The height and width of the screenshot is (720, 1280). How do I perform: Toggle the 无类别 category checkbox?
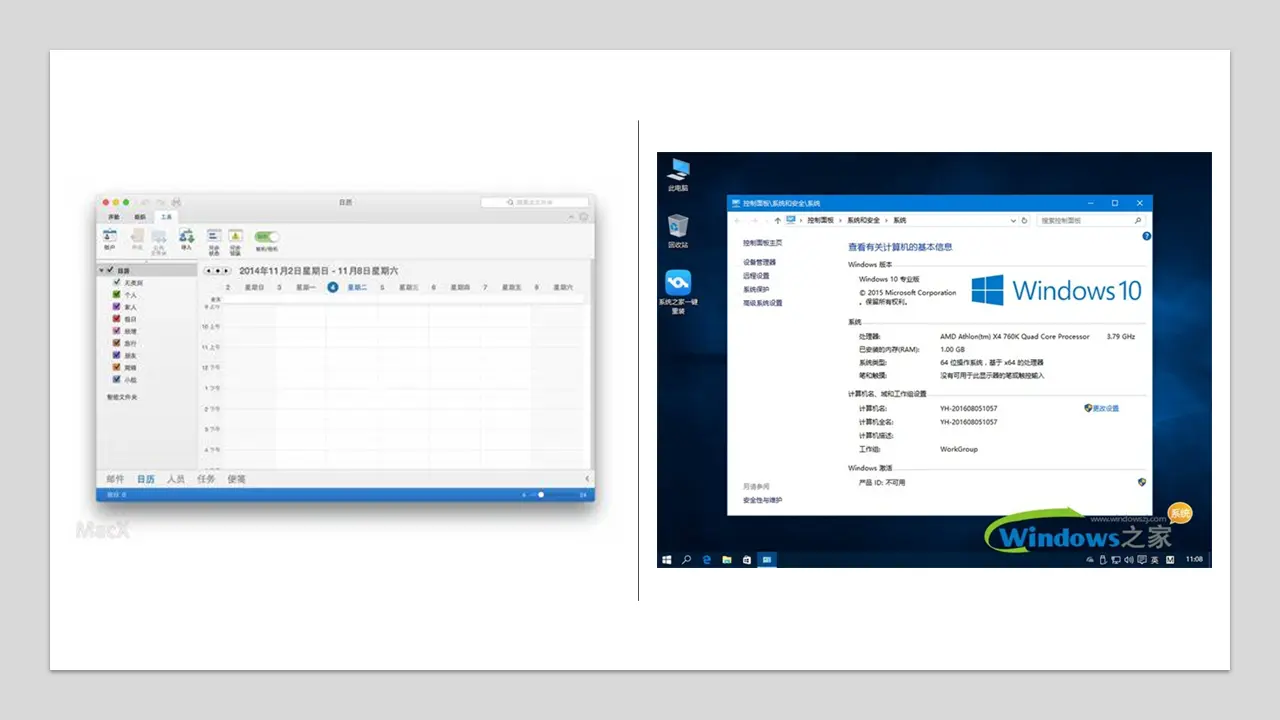117,283
